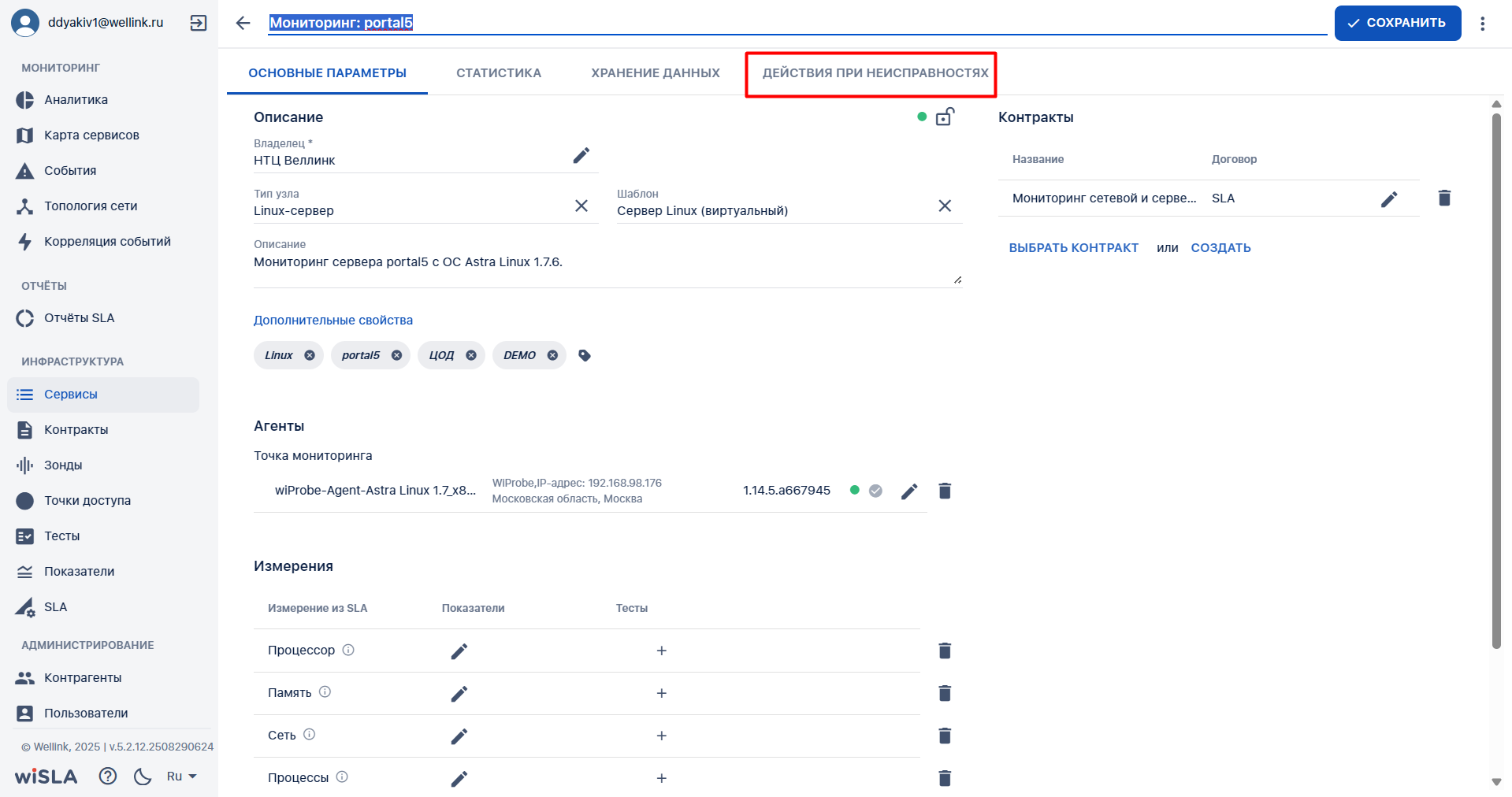Go back using the left arrow
1512x797 pixels.
(243, 23)
